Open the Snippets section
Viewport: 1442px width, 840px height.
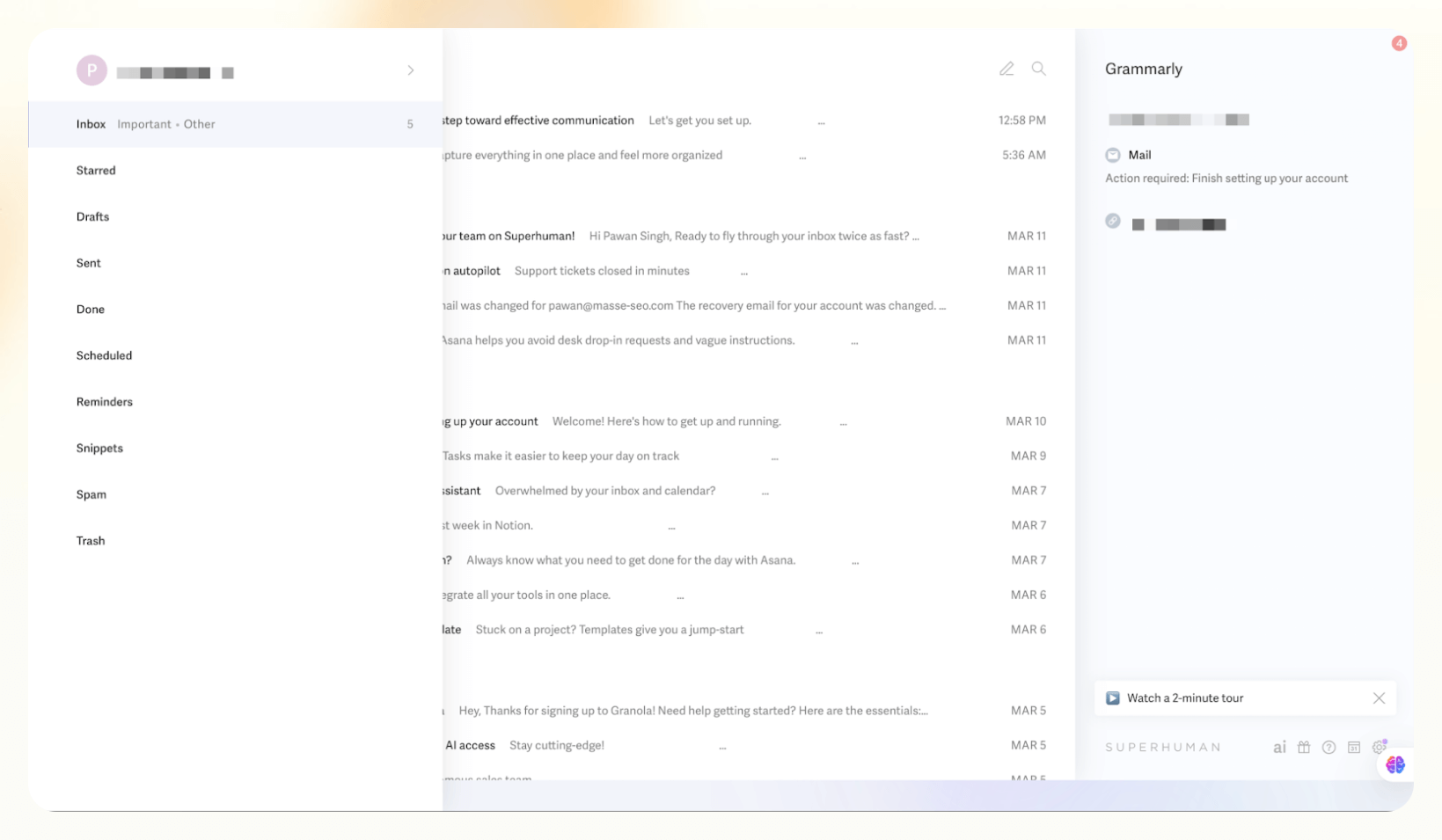tap(99, 449)
